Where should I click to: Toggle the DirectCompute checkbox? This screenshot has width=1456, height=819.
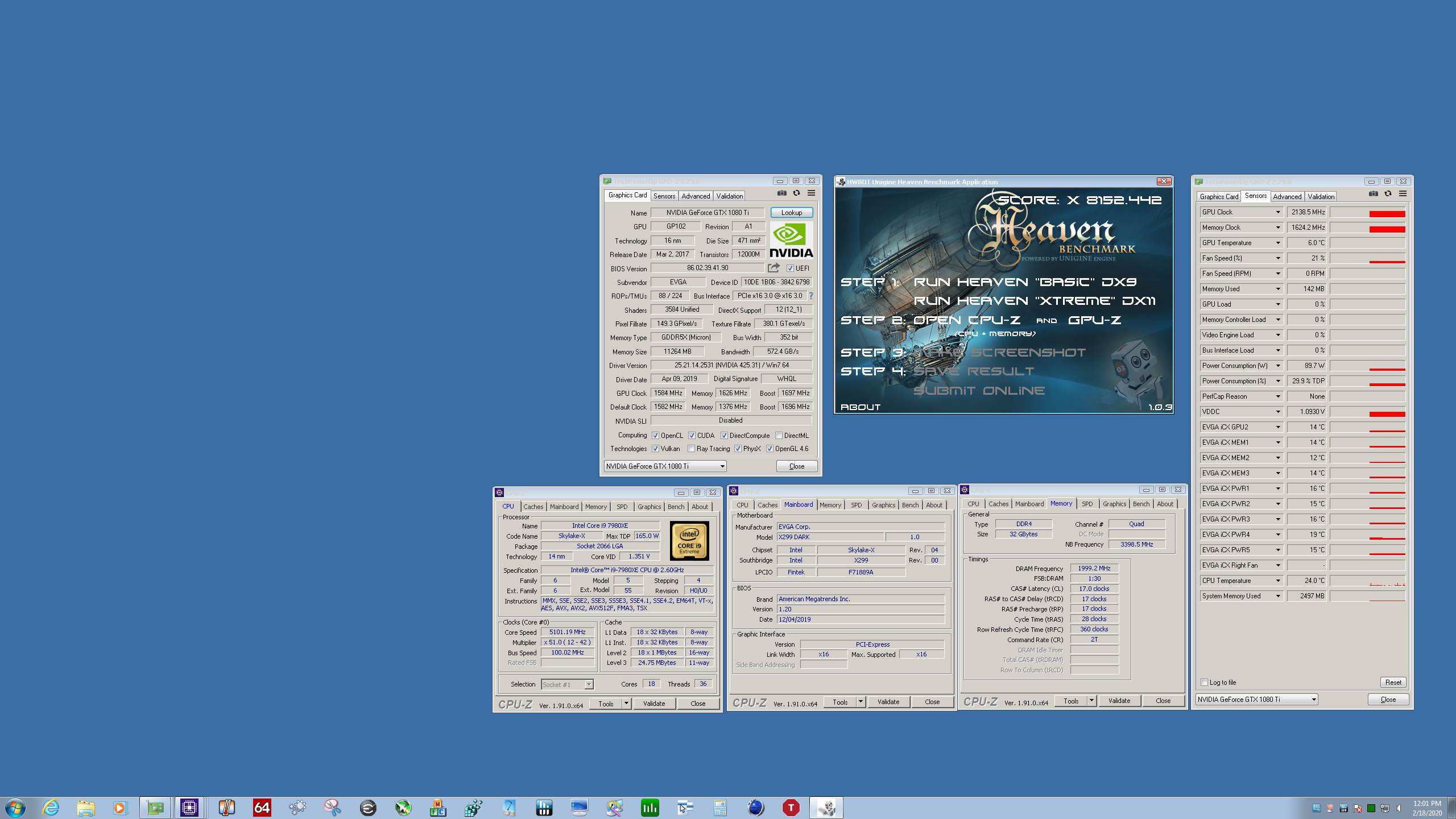[725, 436]
